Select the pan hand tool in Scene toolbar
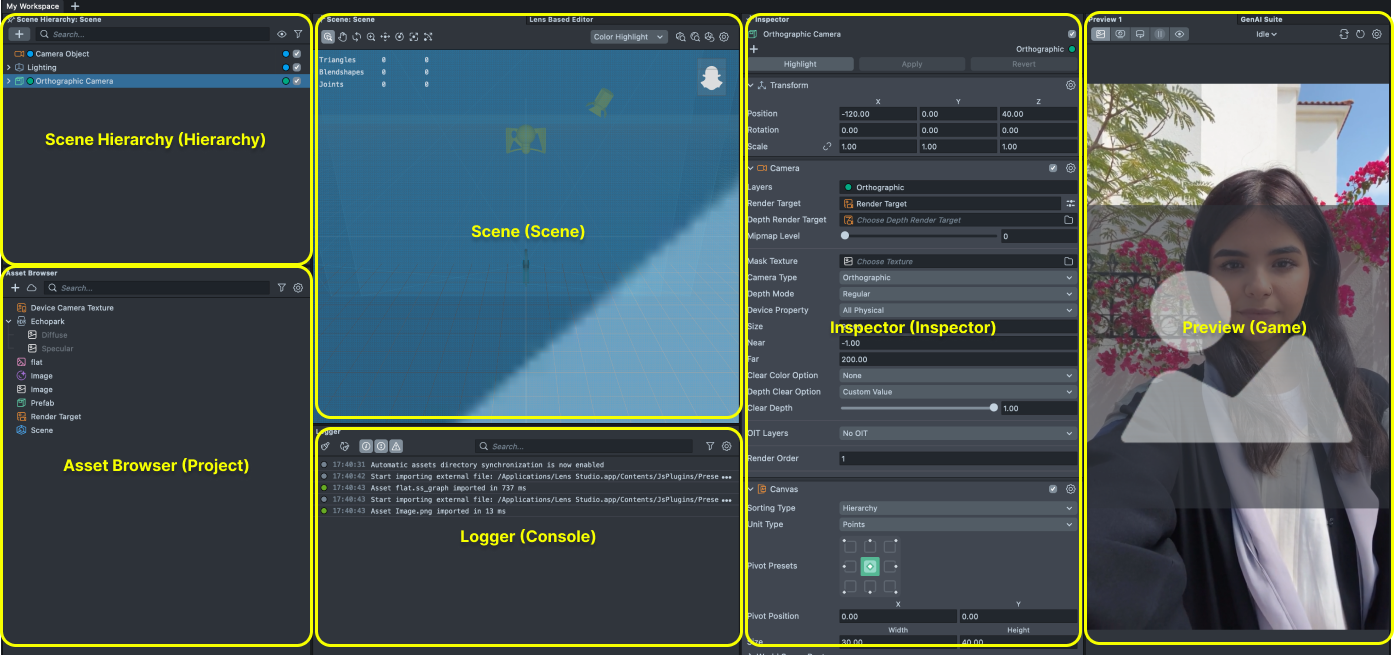This screenshot has width=1394, height=655. (x=342, y=37)
